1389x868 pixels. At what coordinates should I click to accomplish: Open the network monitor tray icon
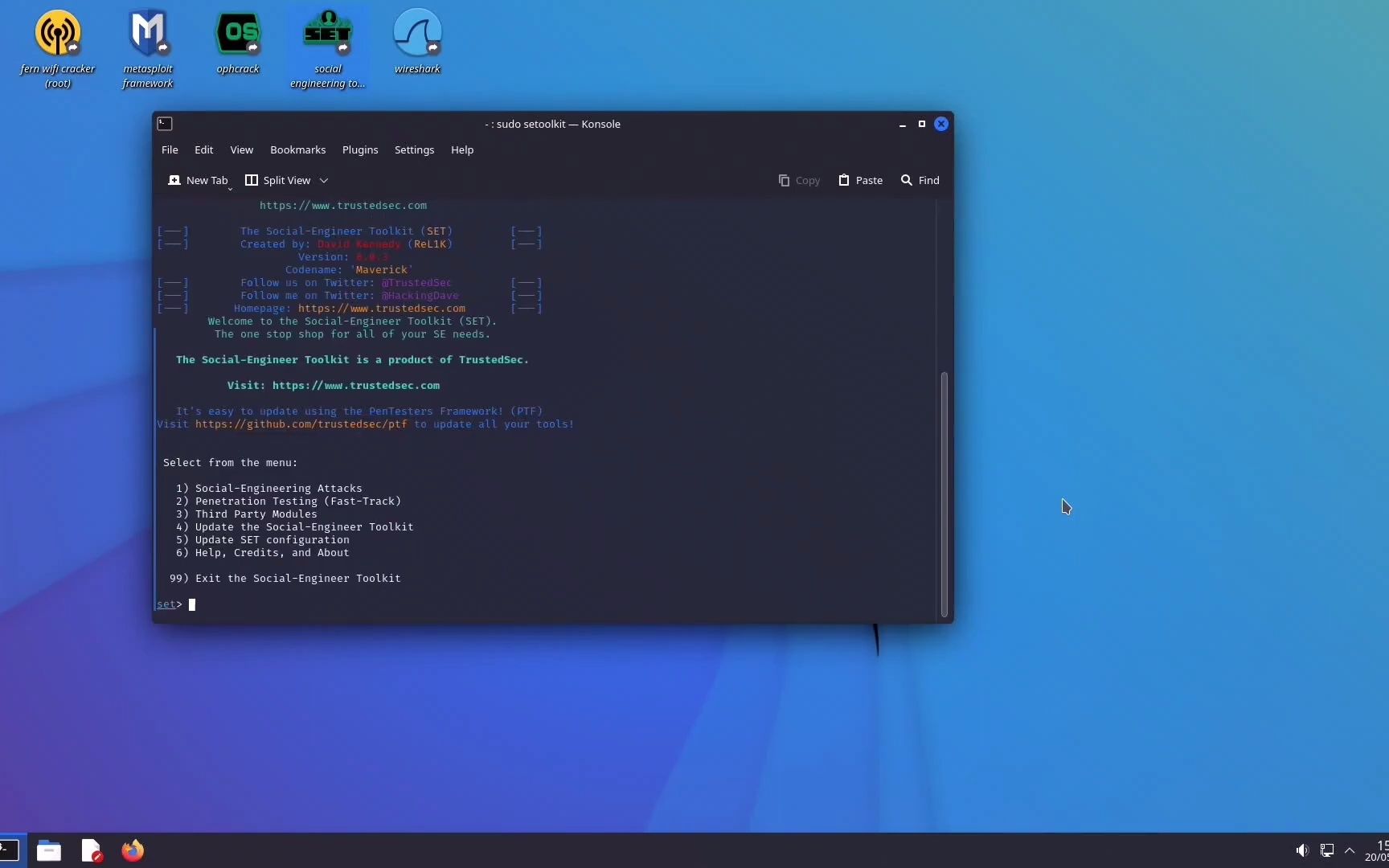click(1327, 850)
